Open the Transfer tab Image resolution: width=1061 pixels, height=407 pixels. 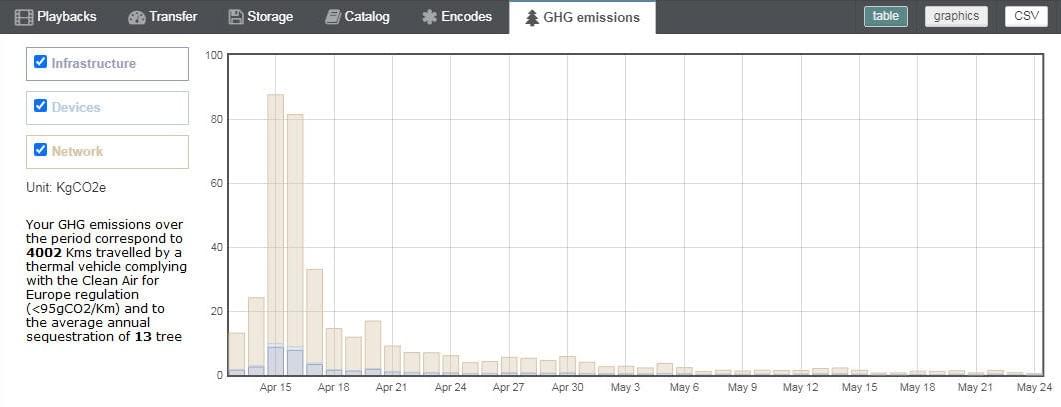click(162, 17)
